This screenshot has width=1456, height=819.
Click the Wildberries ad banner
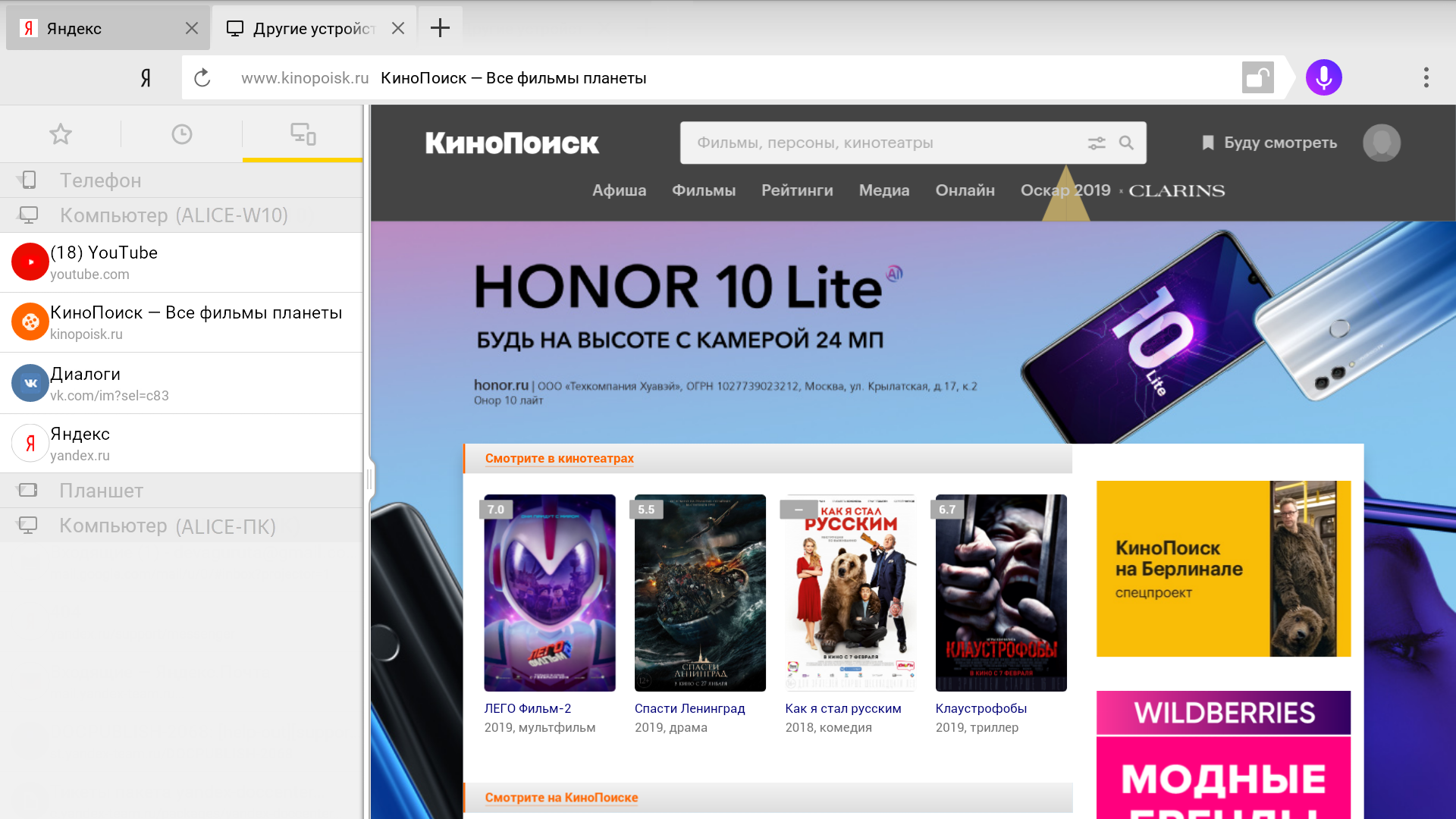pos(1223,755)
